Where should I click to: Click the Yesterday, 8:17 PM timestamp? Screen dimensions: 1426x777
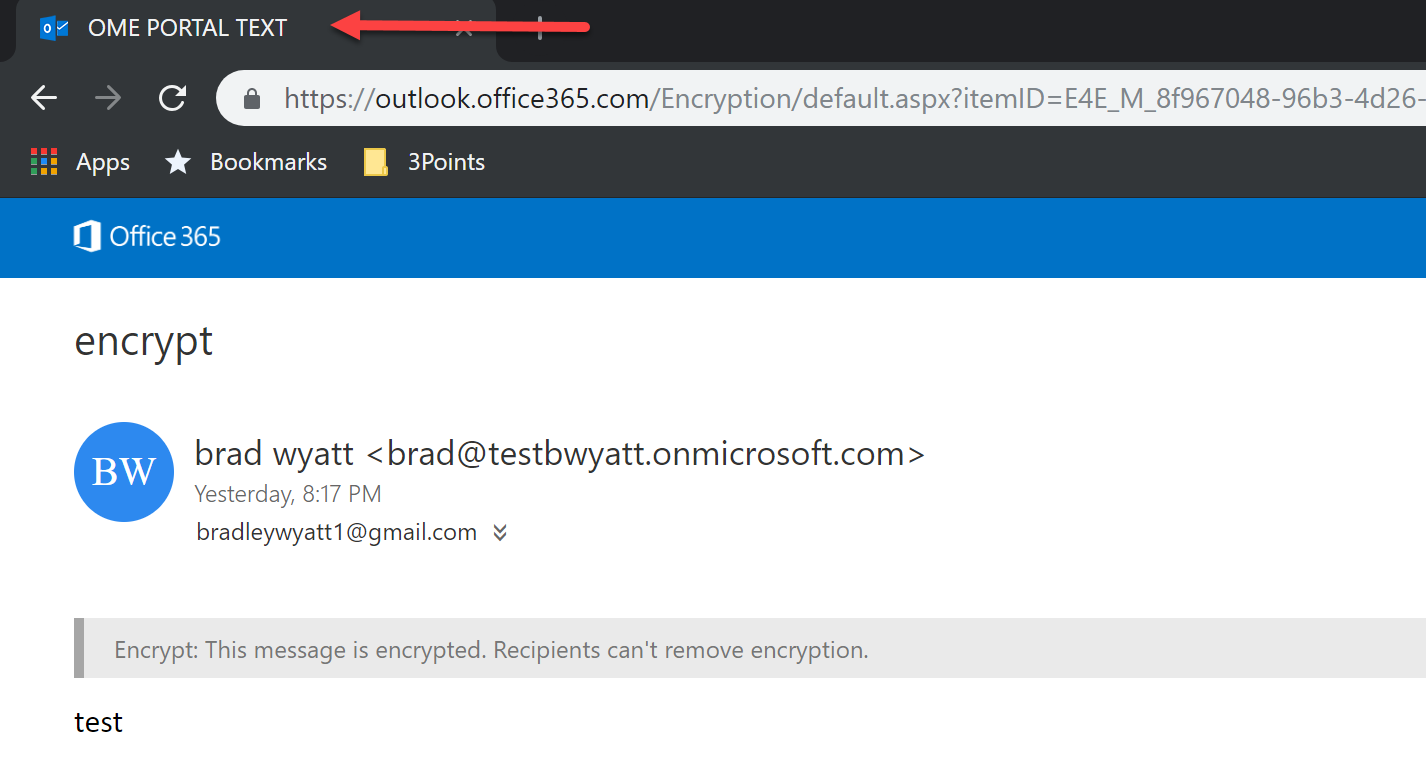pyautogui.click(x=288, y=494)
